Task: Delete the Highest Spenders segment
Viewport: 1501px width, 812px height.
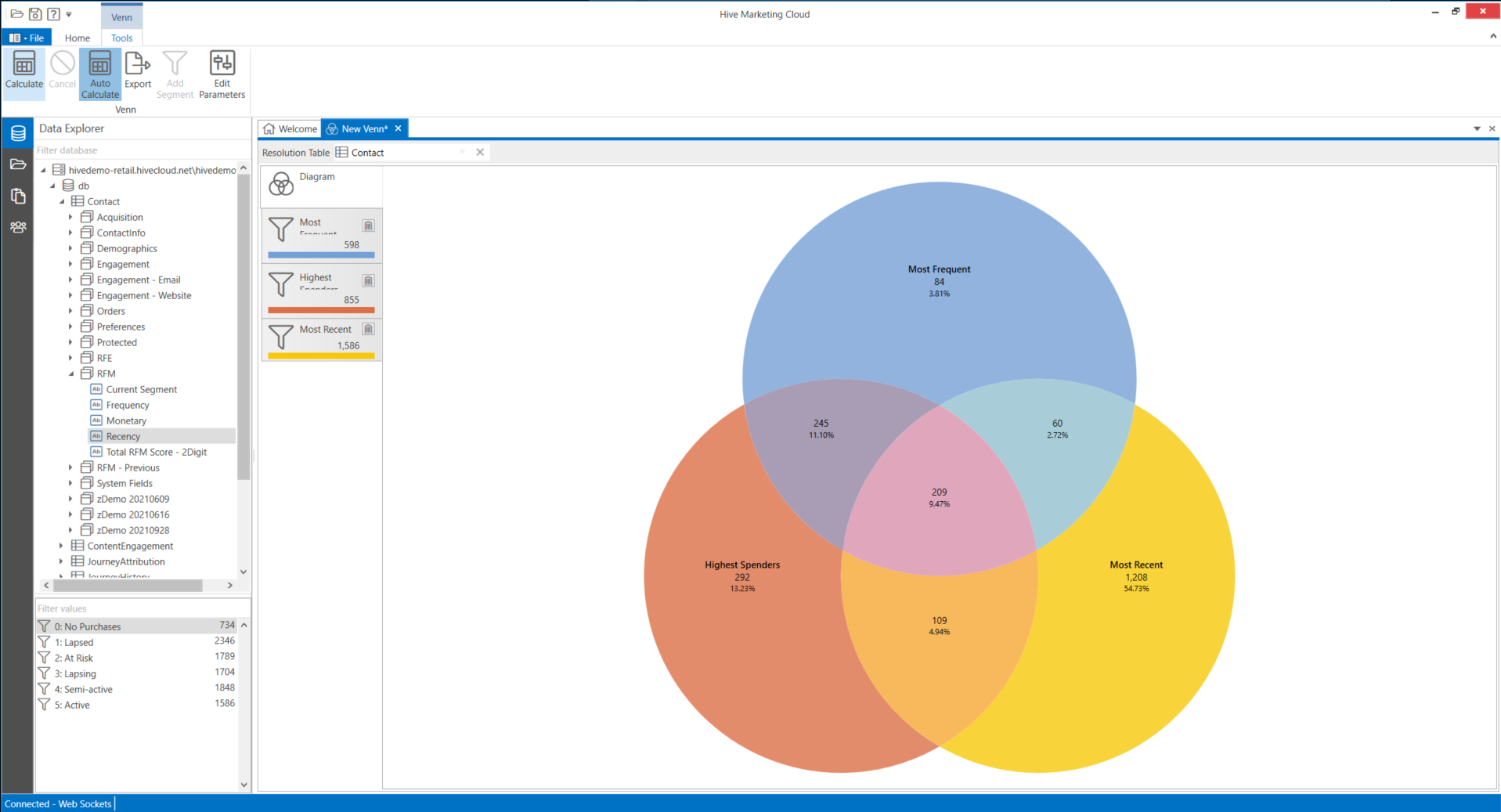Action: click(368, 280)
